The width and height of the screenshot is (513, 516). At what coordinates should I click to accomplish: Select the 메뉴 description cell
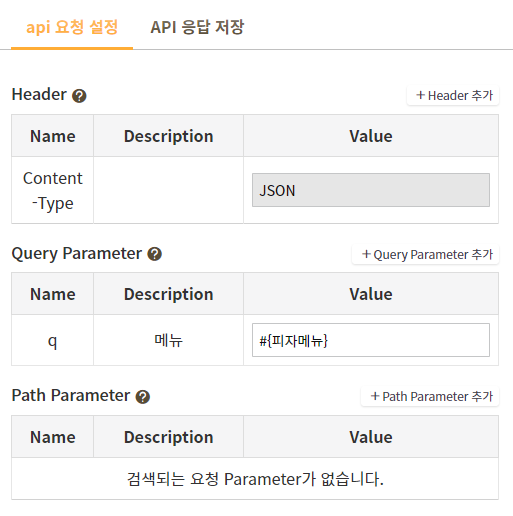[169, 340]
